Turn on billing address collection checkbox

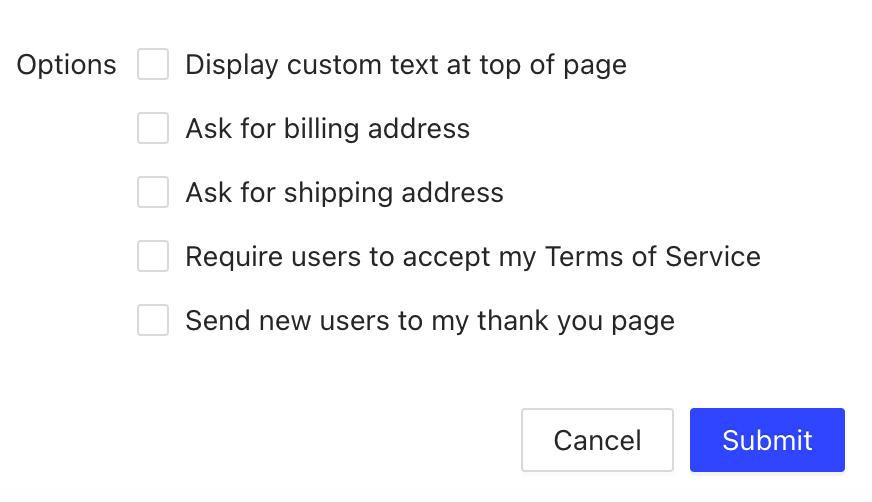pos(153,129)
